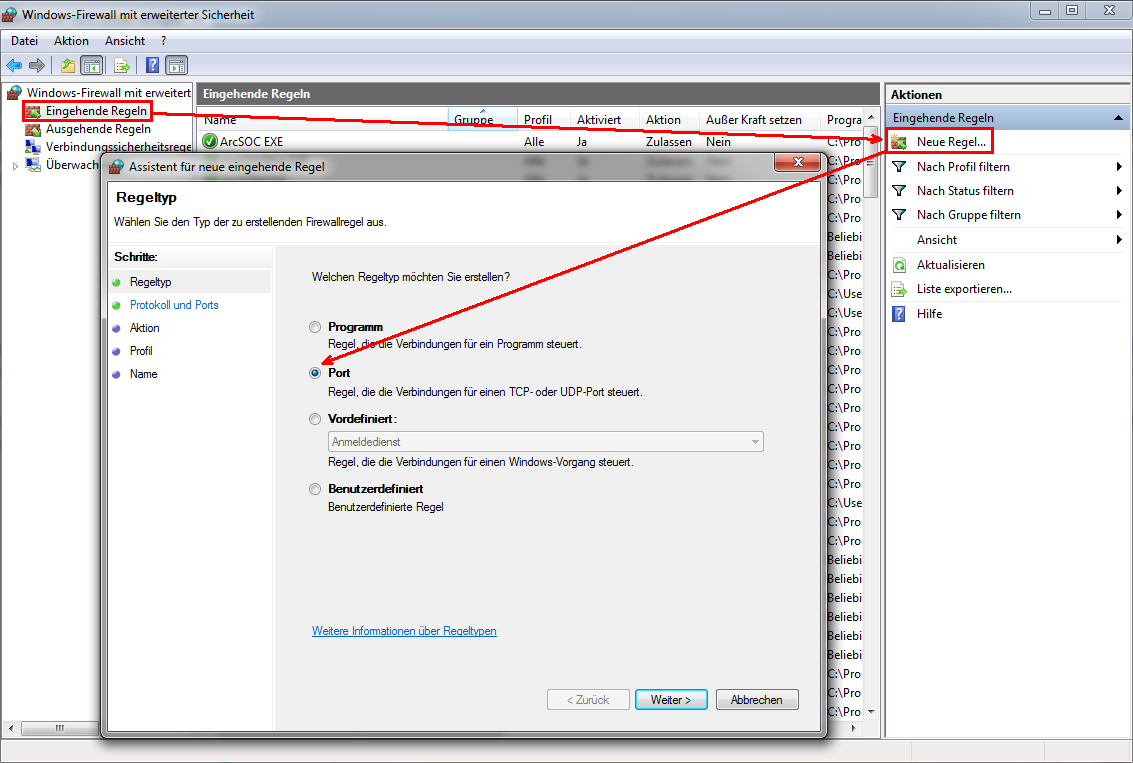Screen dimensions: 1133x763
Task: Select the Benutzerdefiniert rule option
Action: (x=315, y=489)
